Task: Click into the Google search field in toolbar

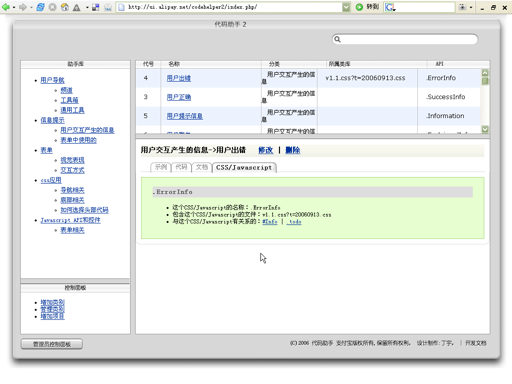Action: (x=425, y=7)
